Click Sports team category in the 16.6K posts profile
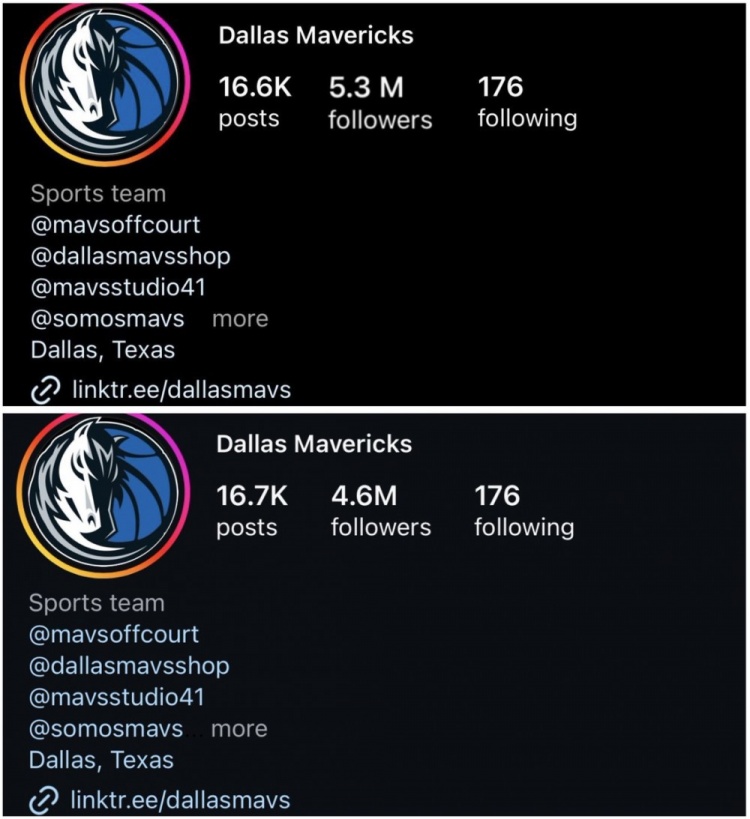750x819 pixels. tap(98, 194)
